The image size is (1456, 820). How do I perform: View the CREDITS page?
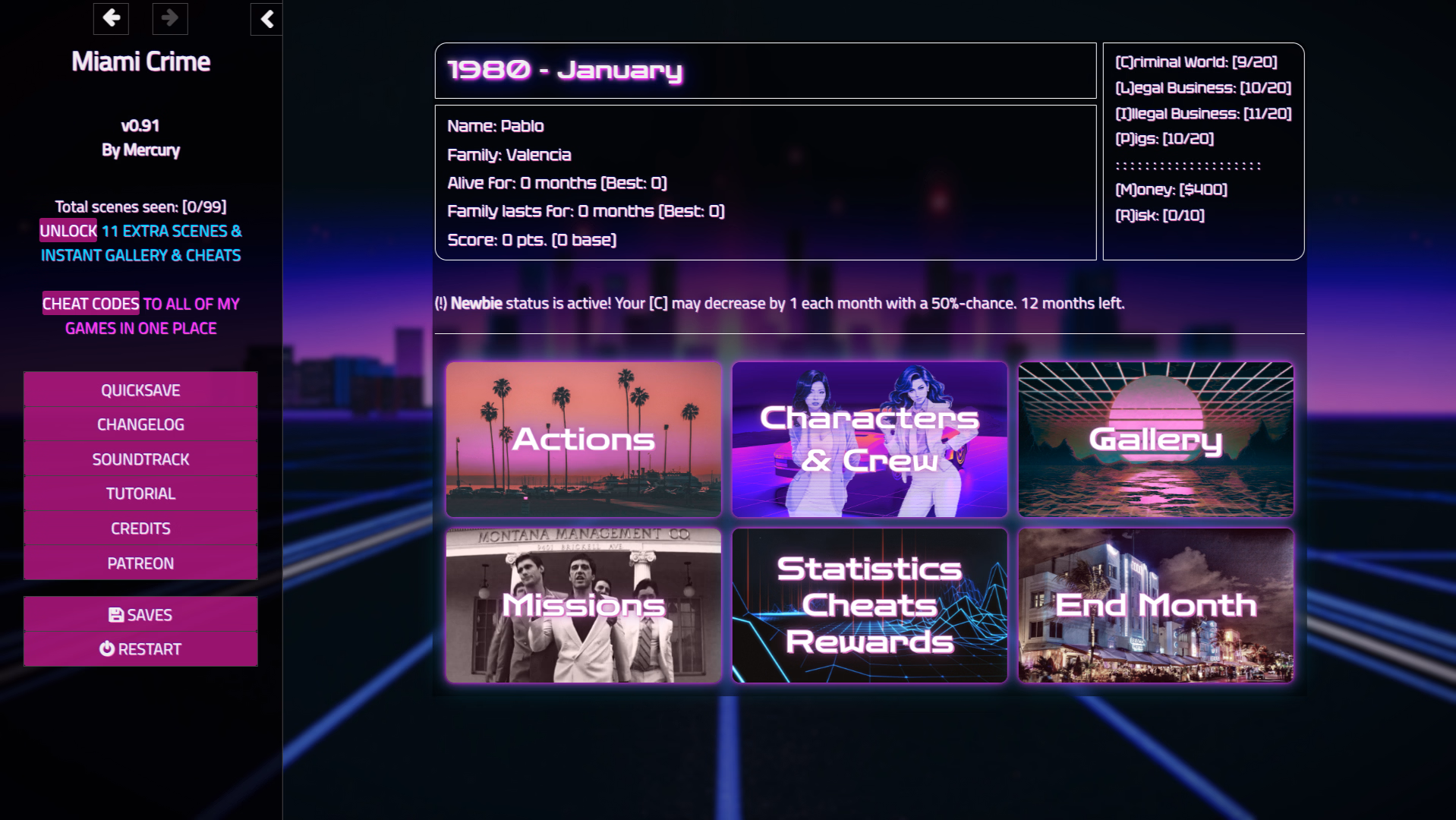coord(140,528)
